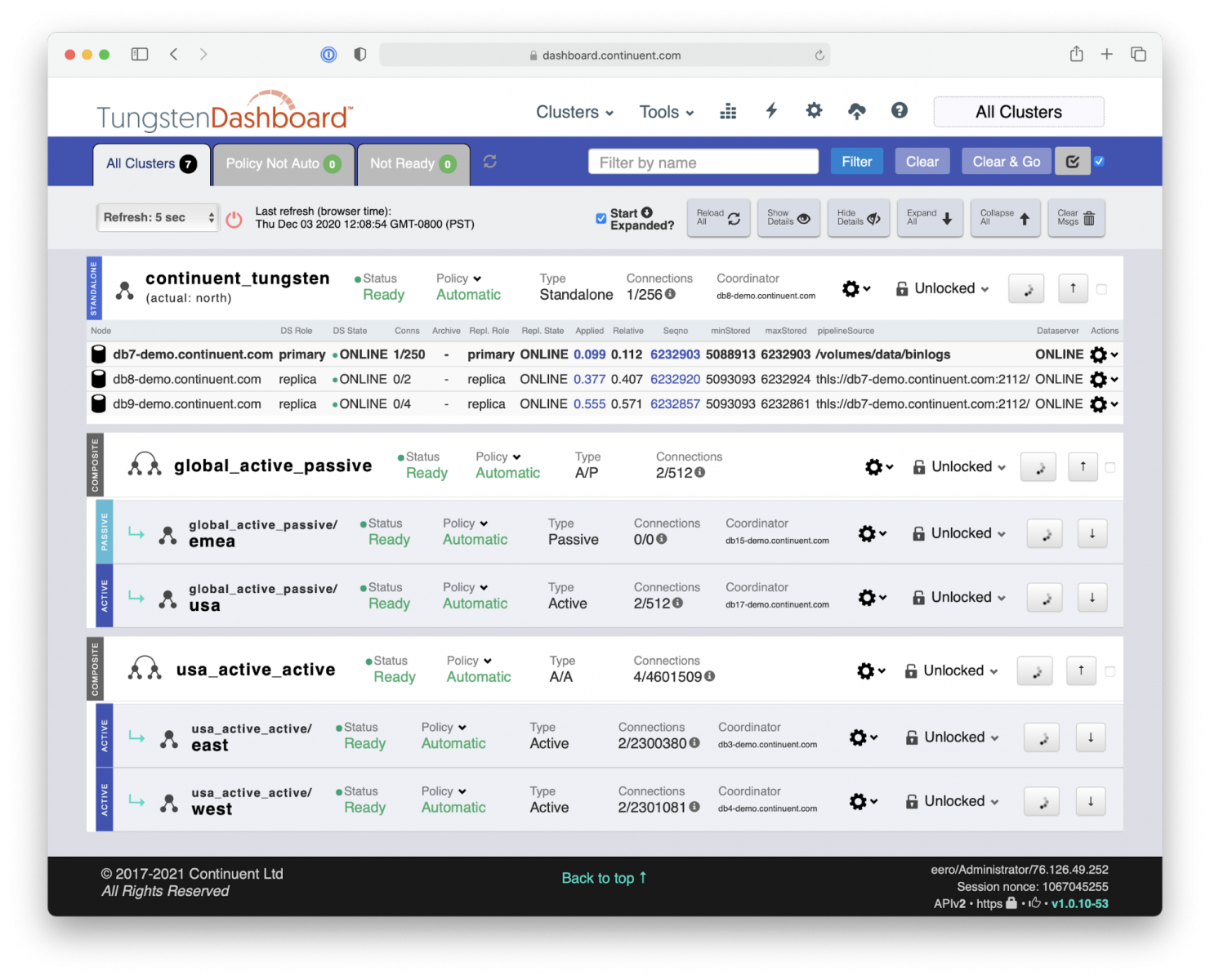This screenshot has height=980, width=1210.
Task: Click Back to top link
Action: click(605, 878)
